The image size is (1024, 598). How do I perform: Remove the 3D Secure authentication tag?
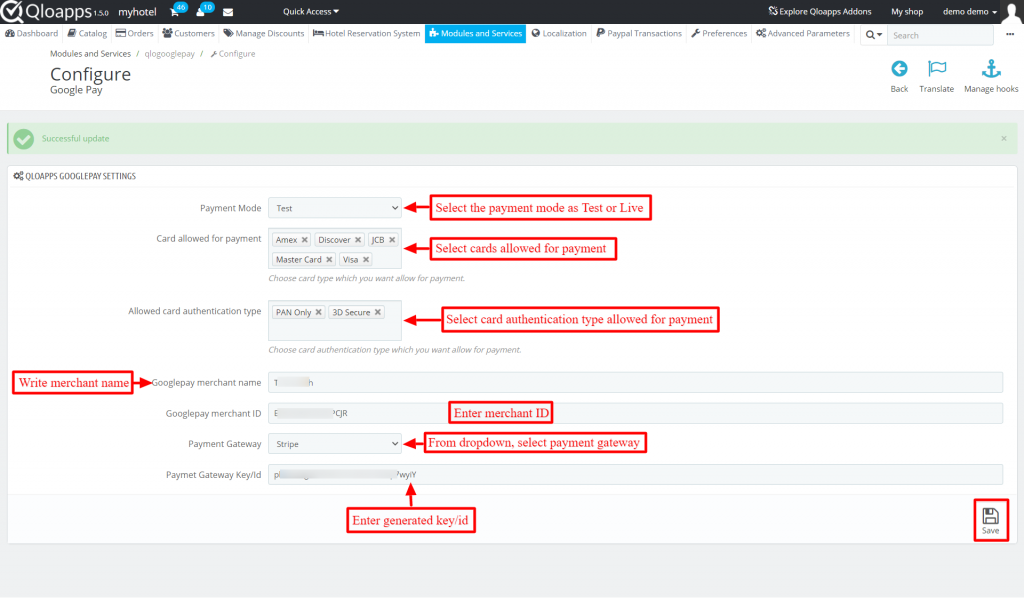point(377,313)
